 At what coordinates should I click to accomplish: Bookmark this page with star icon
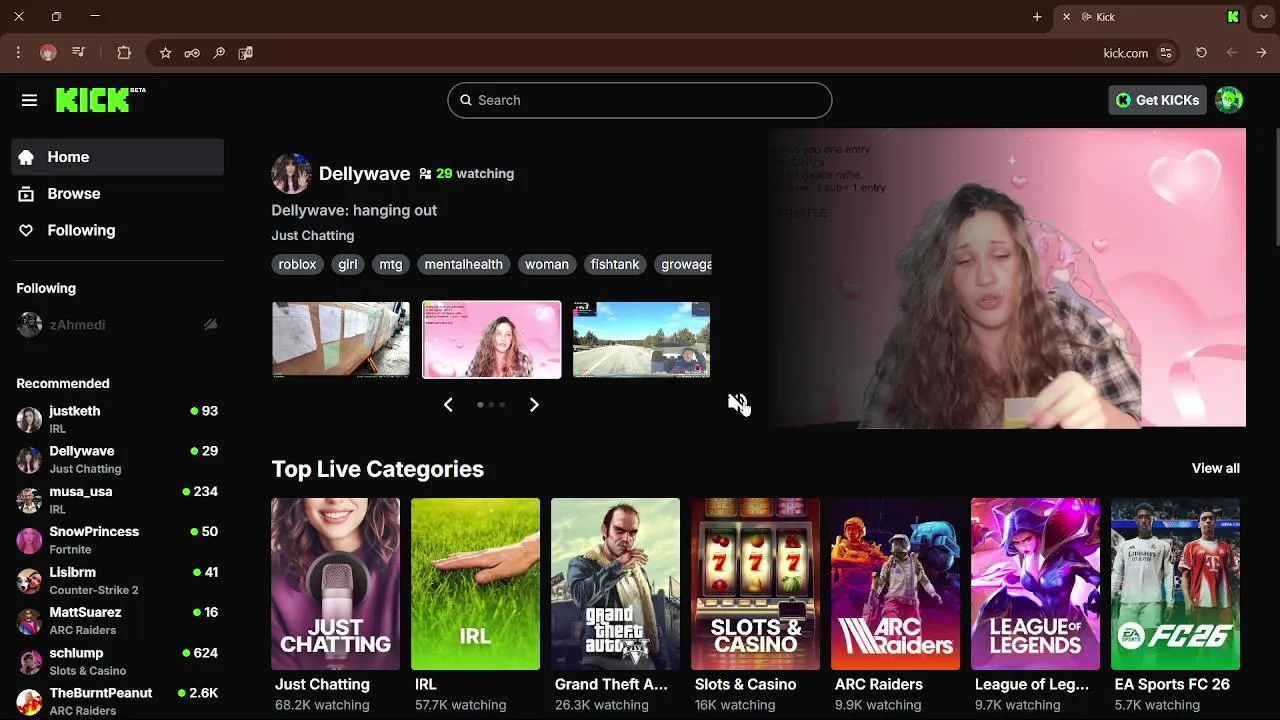pyautogui.click(x=165, y=53)
